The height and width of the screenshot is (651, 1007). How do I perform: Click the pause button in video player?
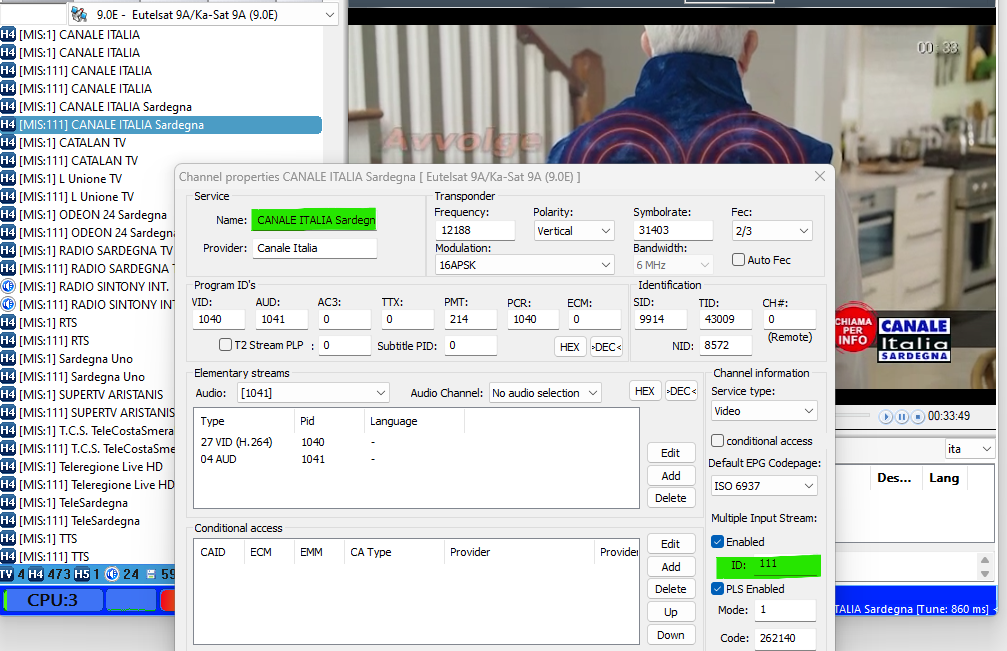[x=902, y=417]
